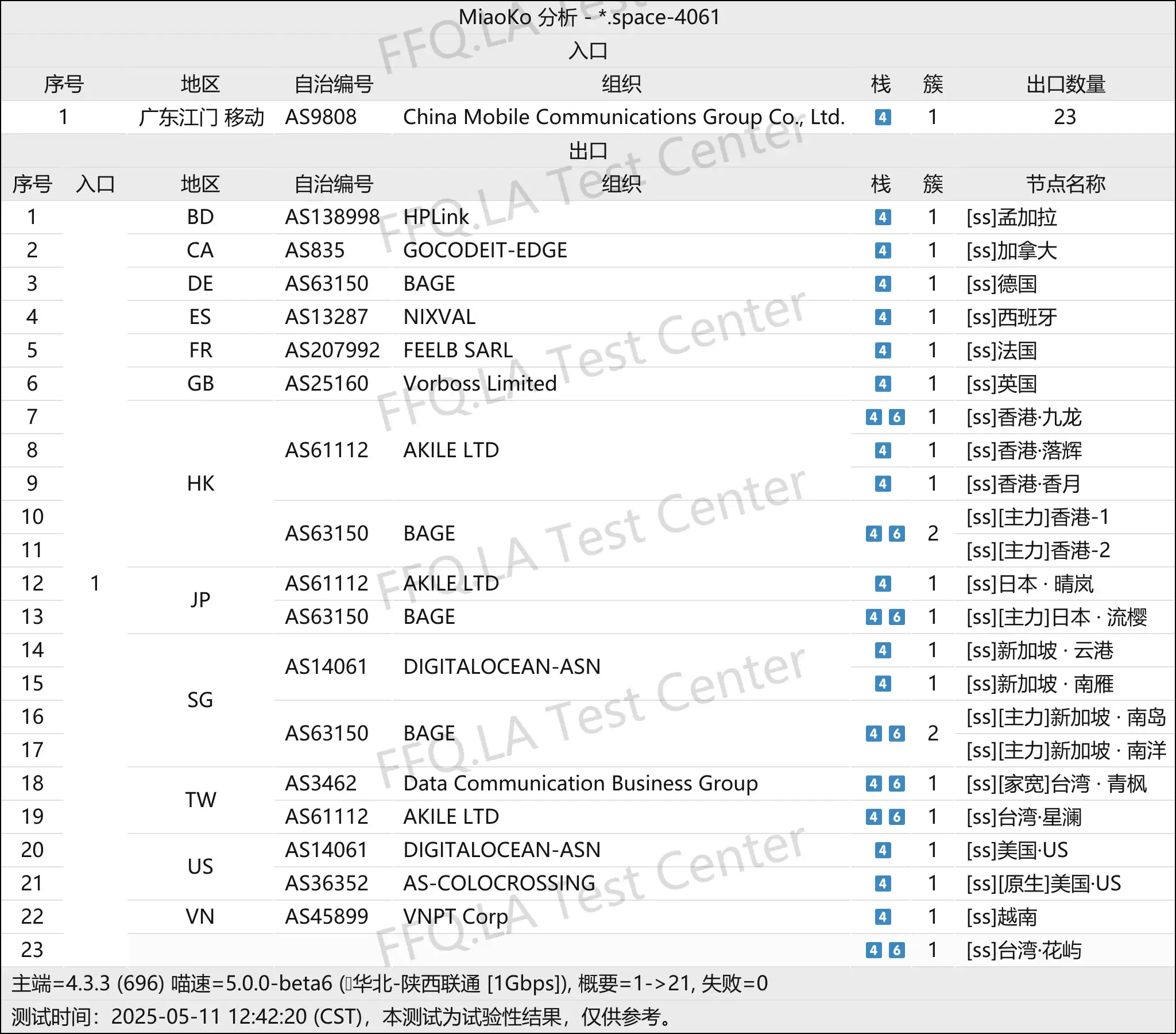1176x1034 pixels.
Task: Click organization cell HPLink
Action: click(x=436, y=218)
